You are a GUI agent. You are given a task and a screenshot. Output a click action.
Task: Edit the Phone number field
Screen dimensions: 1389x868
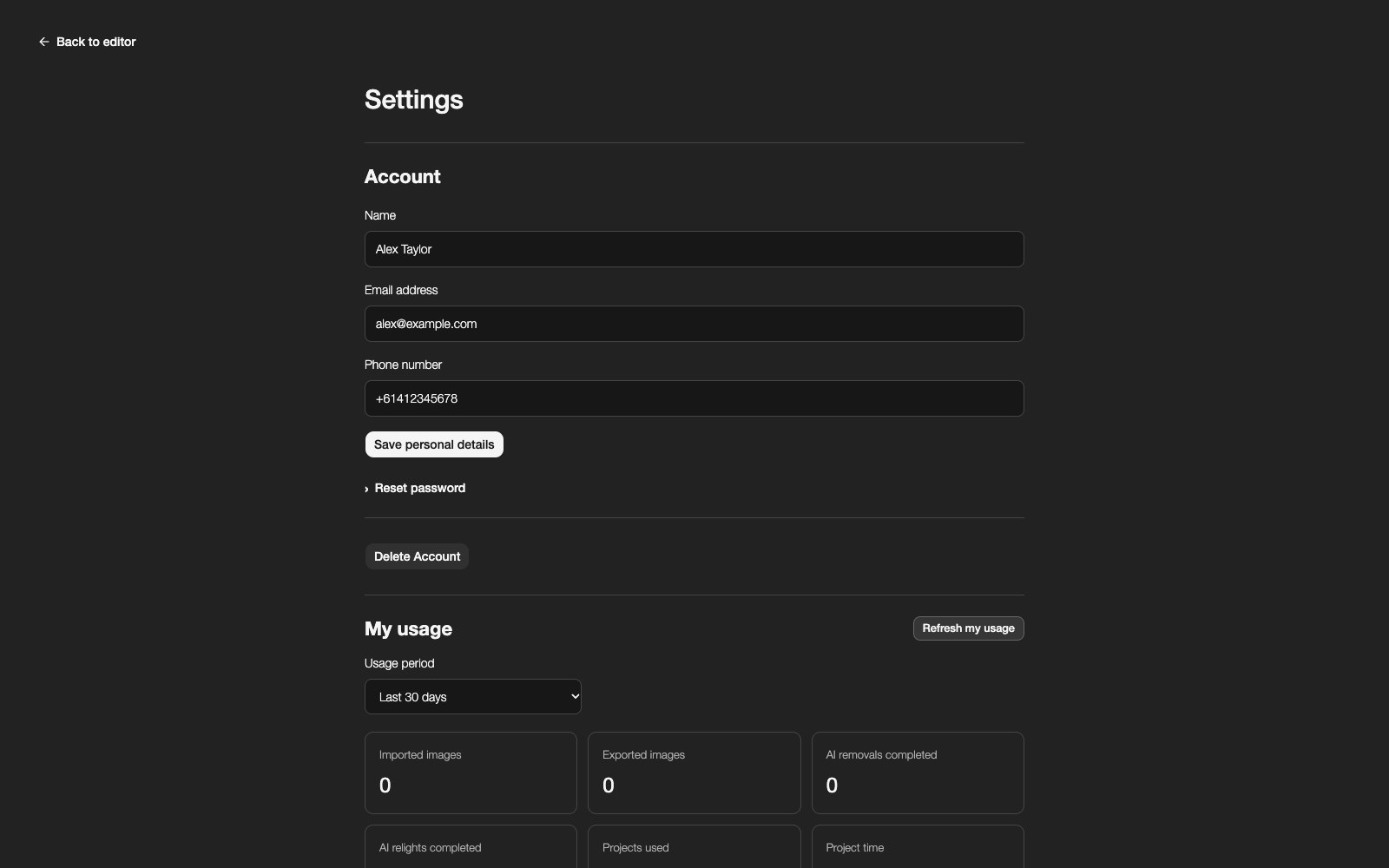694,398
